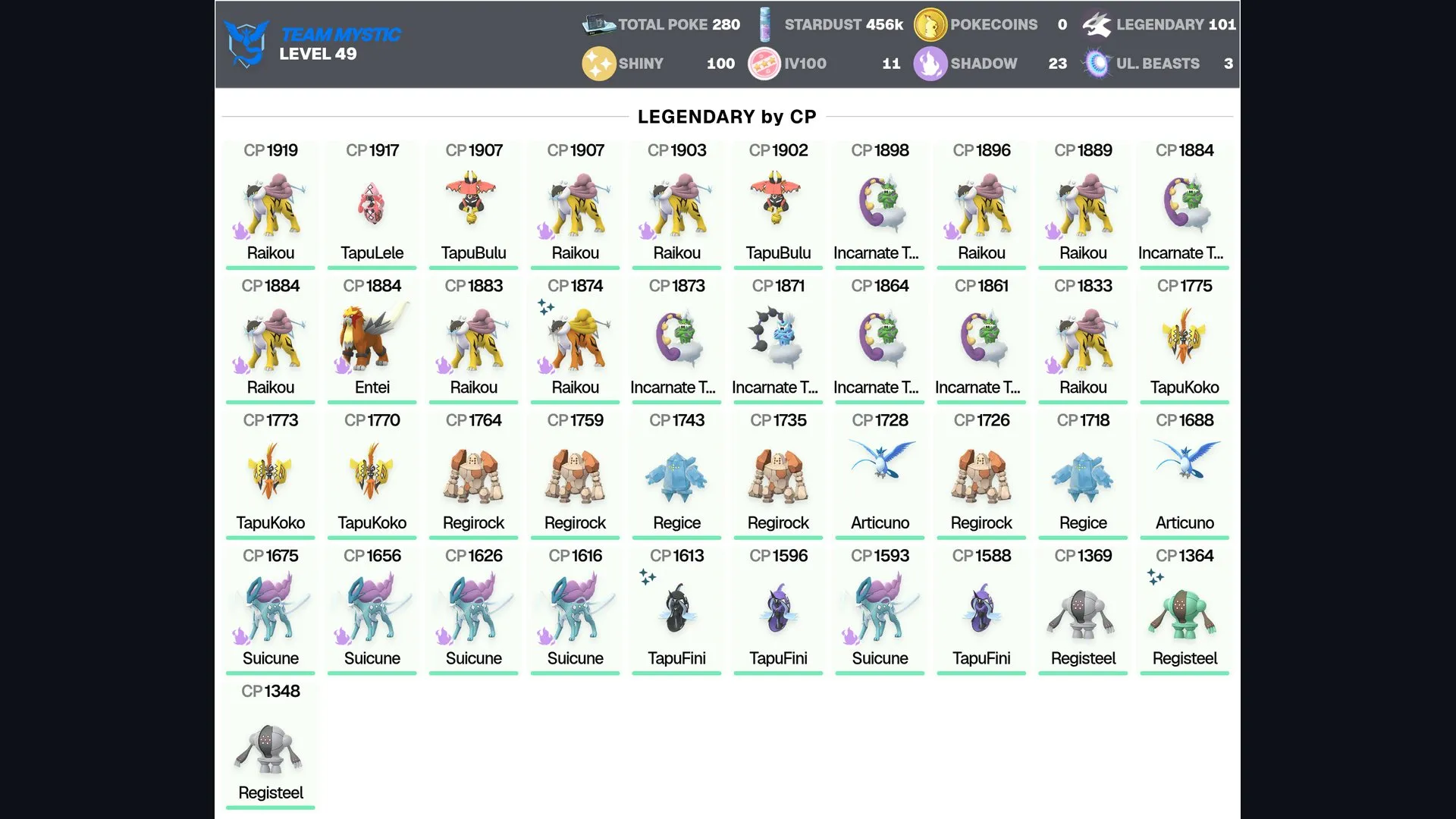Click the TEAM MYSTIC title text
Screen dimensions: 1456x819
pyautogui.click(x=340, y=34)
